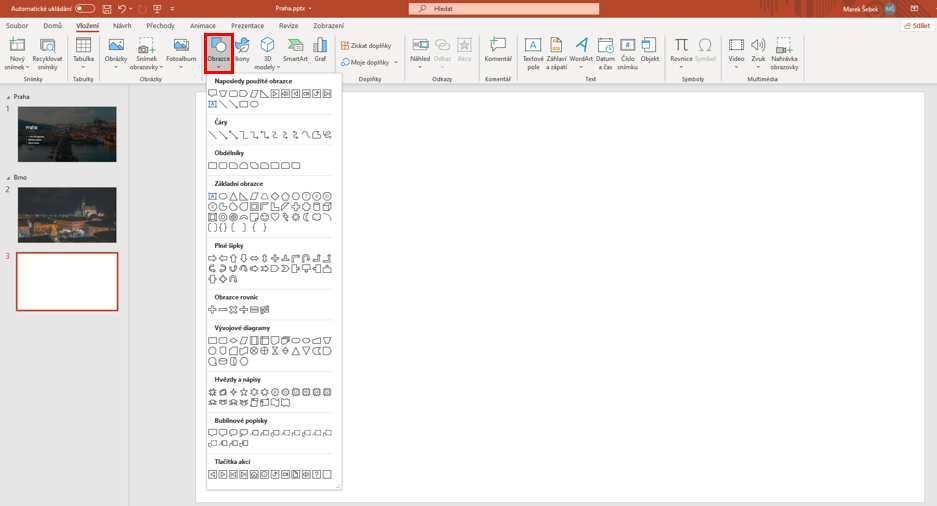Select slide 1 thumbnail

(67, 134)
